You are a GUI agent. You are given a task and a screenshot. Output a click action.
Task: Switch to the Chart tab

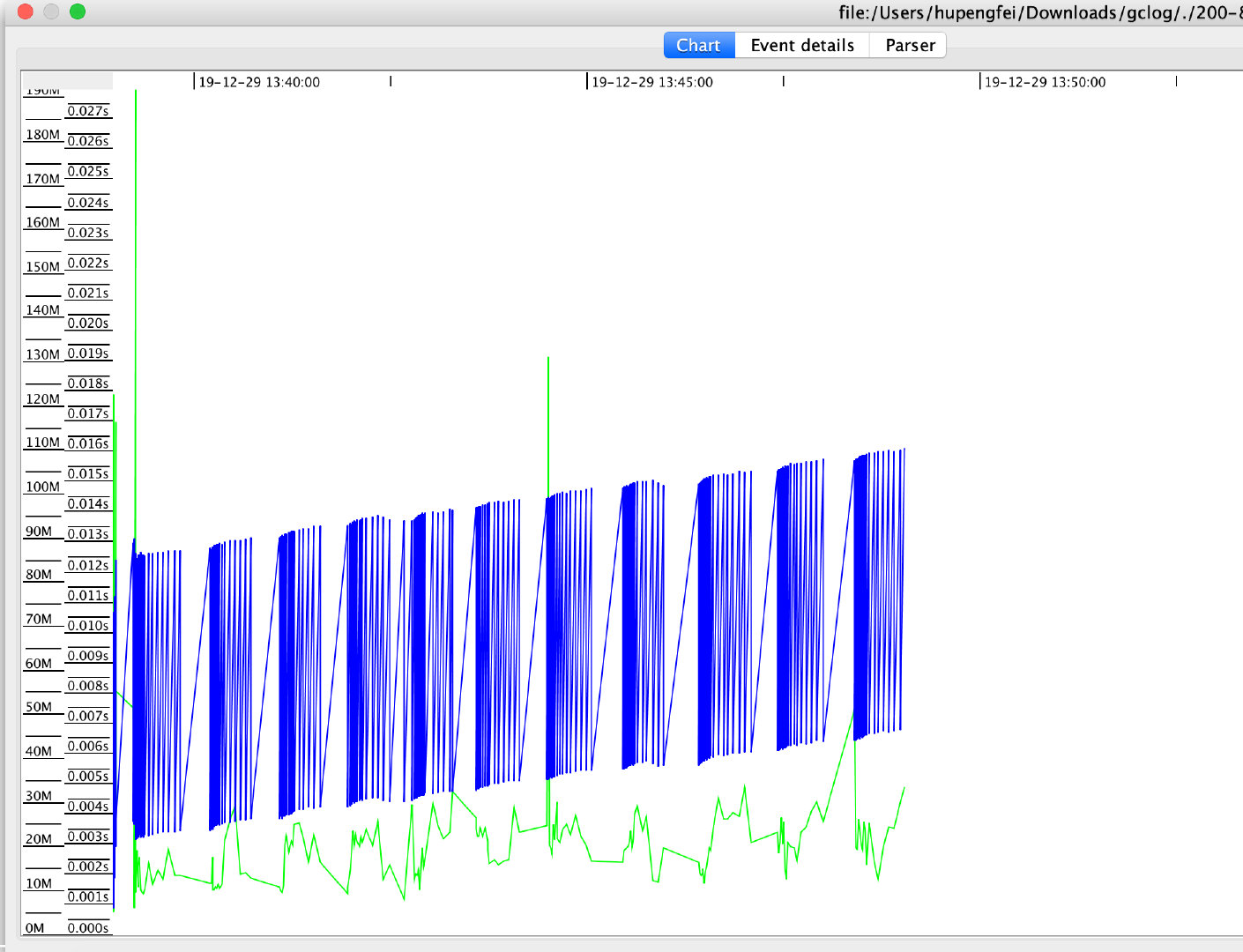(698, 46)
